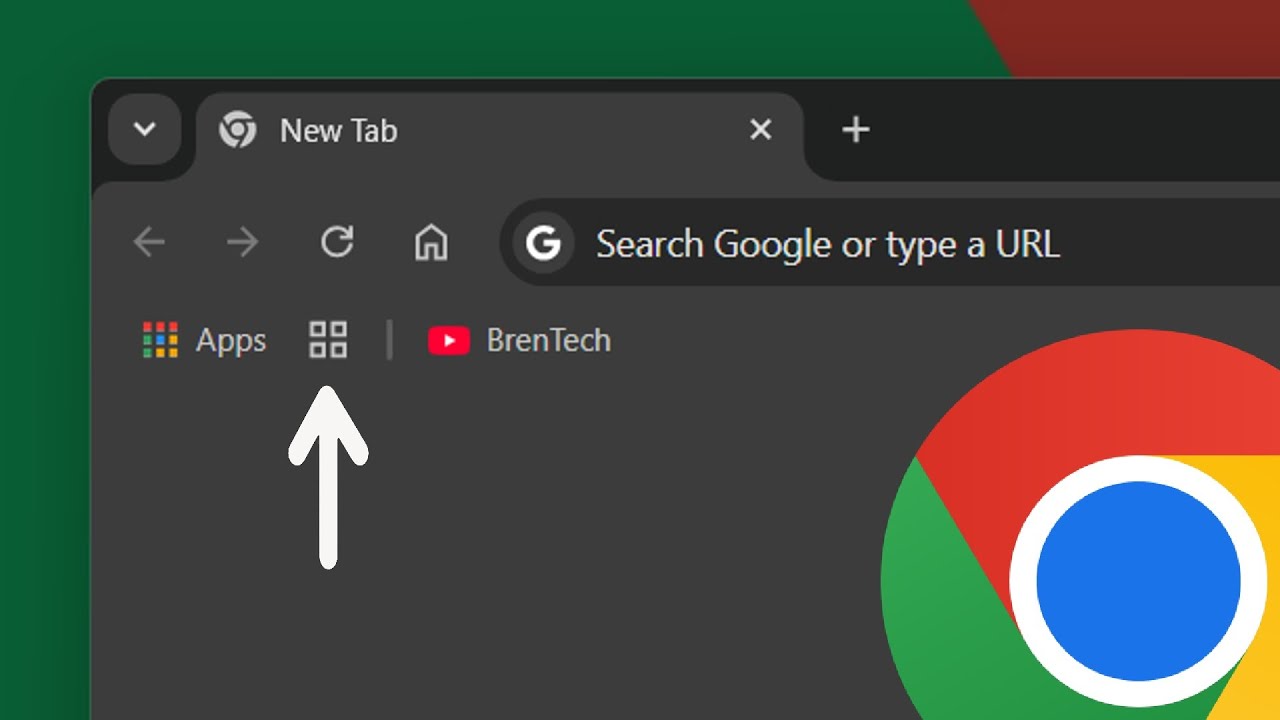Click the Chrome favicon on the tab
This screenshot has width=1280, height=720.
click(238, 130)
